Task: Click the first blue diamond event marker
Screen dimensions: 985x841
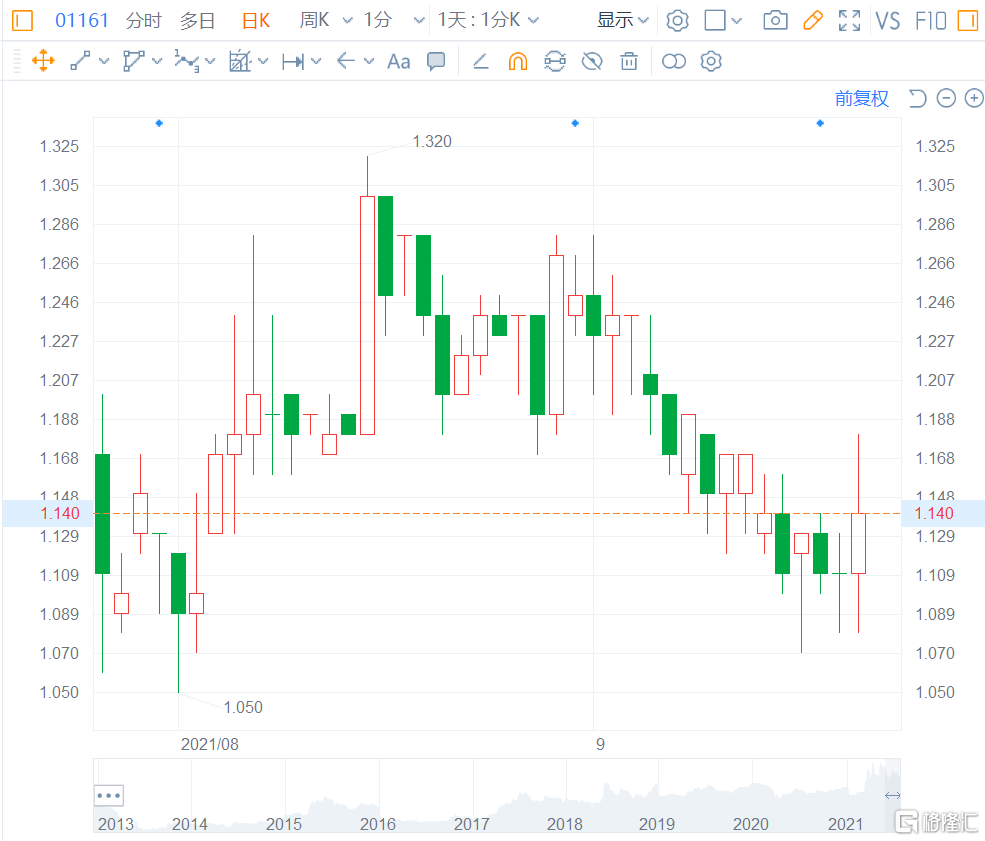Action: pyautogui.click(x=160, y=123)
